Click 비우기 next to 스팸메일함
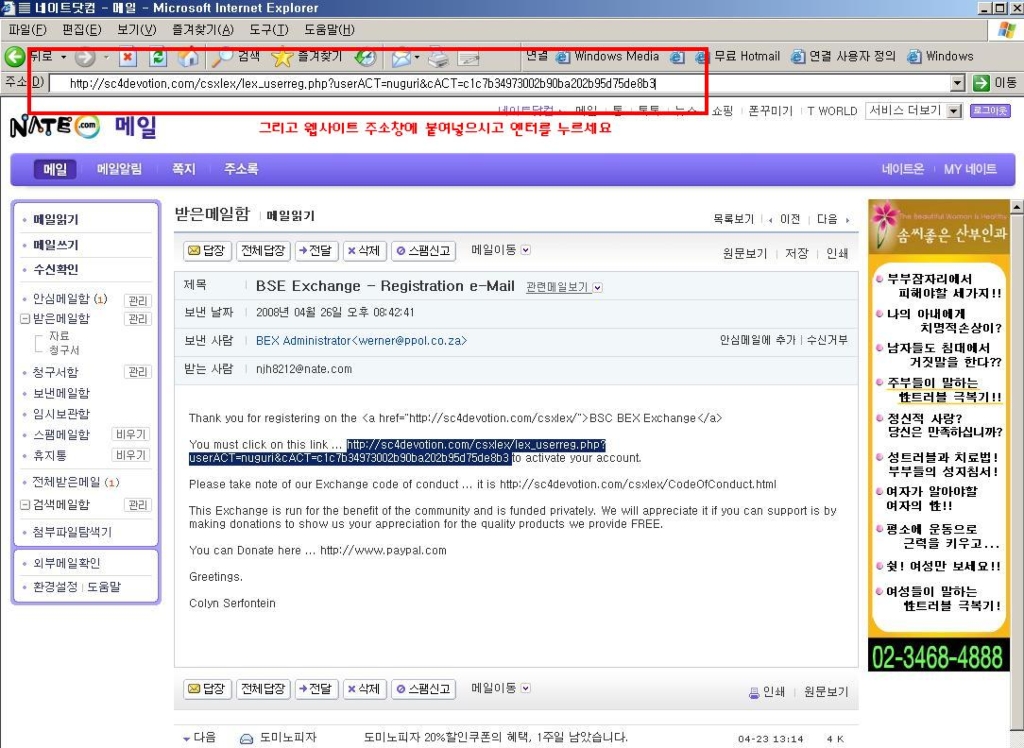Screen dimensions: 1024x748 pos(131,434)
